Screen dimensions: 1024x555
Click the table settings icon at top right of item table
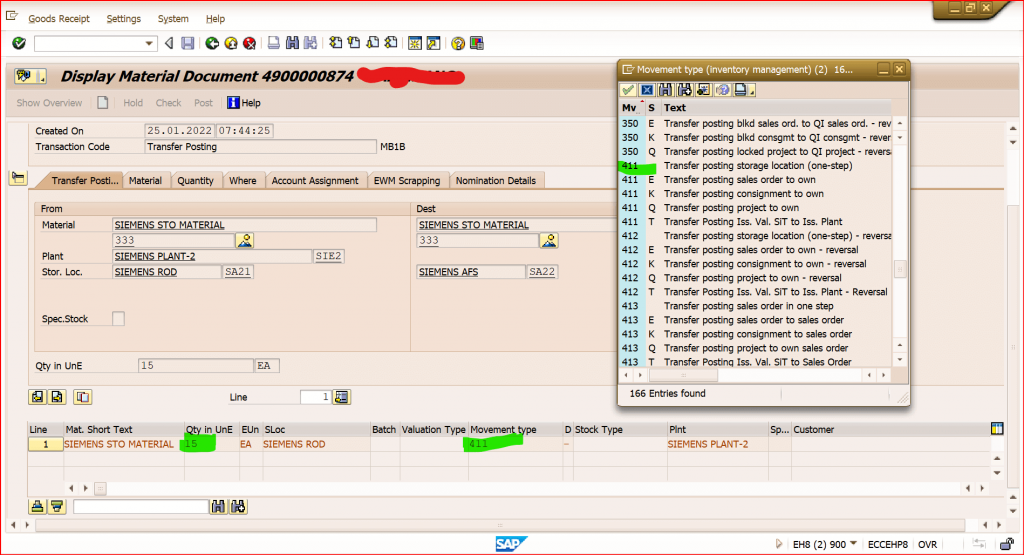point(997,428)
